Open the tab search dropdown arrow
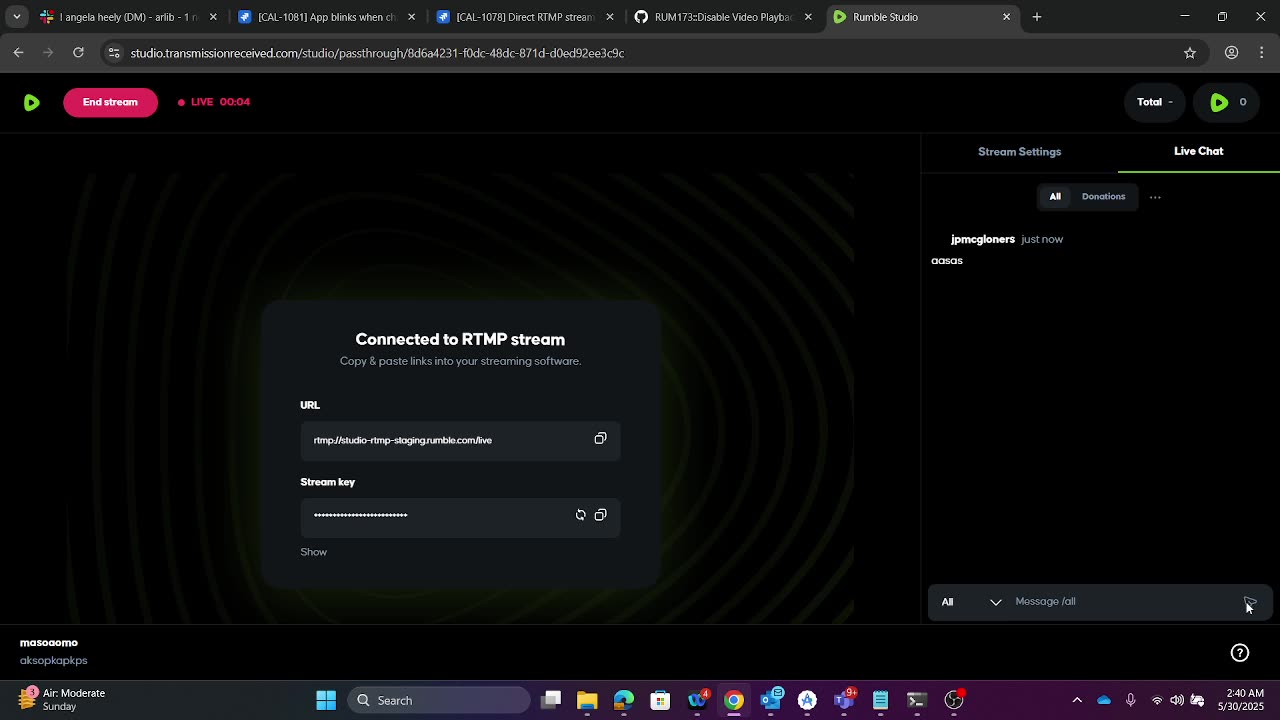1280x720 pixels. coord(16,17)
